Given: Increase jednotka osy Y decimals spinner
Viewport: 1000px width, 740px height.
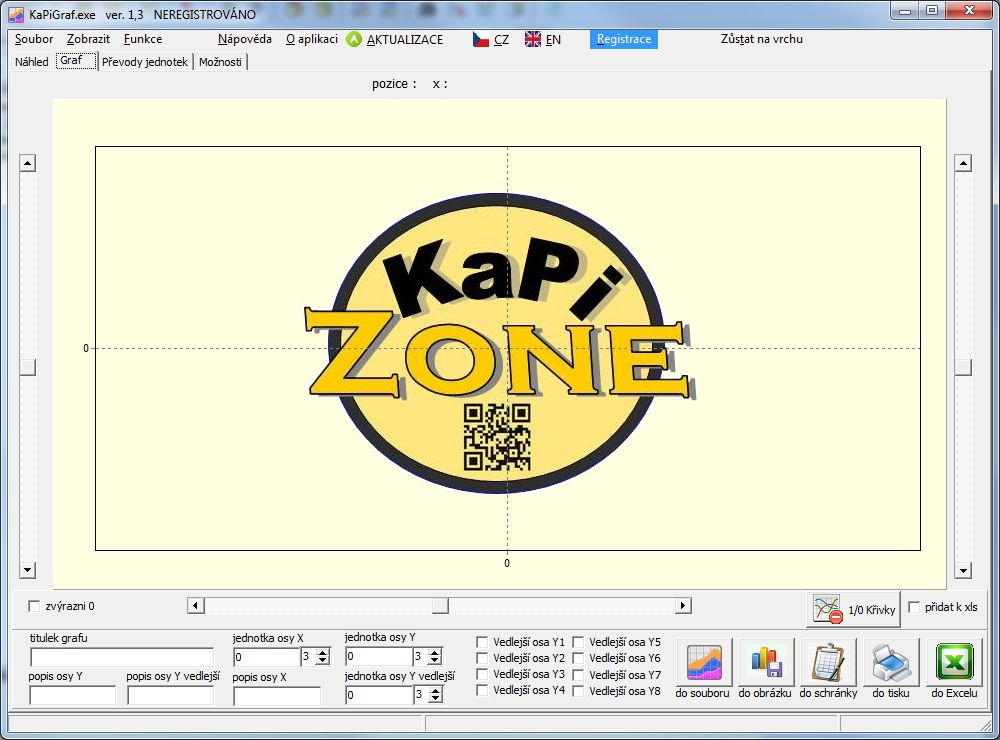Looking at the screenshot, I should [435, 652].
